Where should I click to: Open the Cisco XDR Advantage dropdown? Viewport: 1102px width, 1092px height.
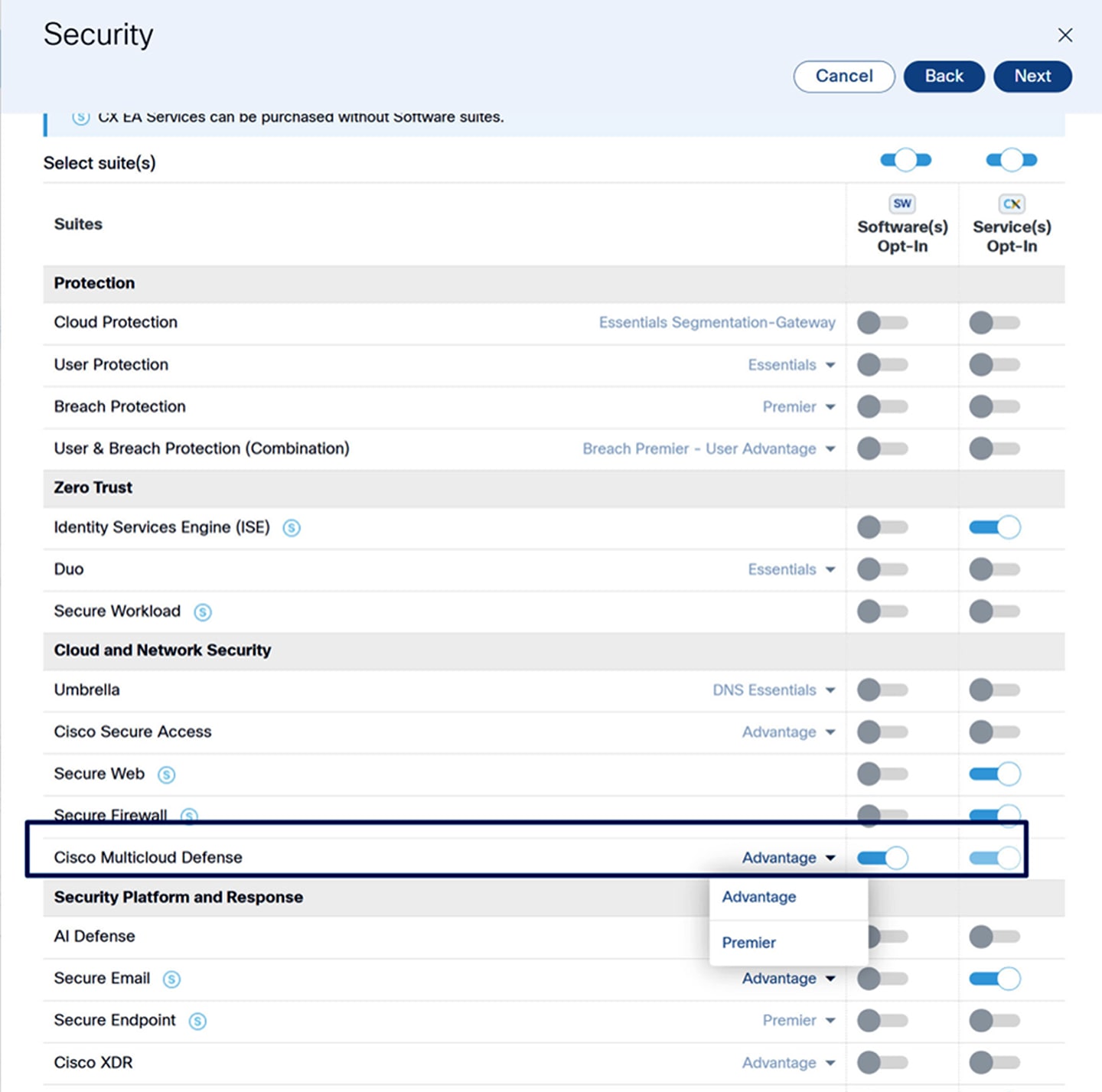click(788, 1063)
